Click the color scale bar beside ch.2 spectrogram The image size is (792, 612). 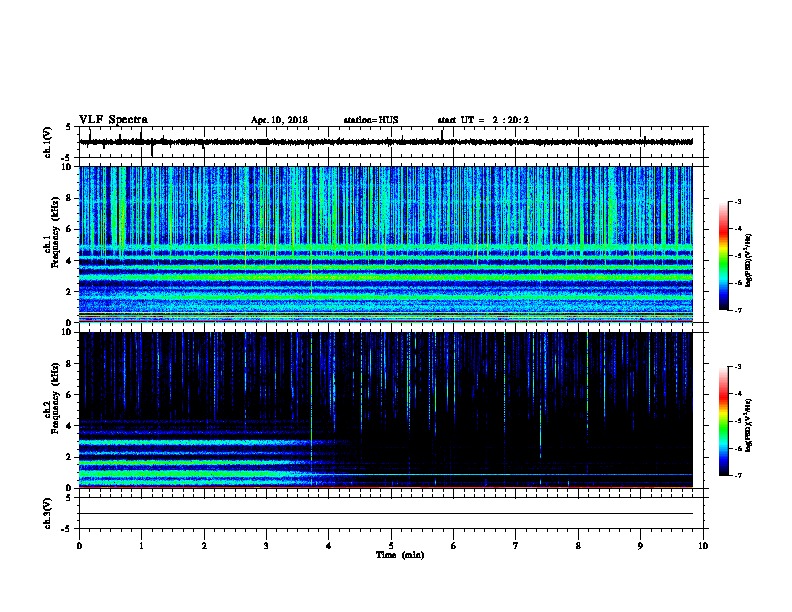click(724, 421)
